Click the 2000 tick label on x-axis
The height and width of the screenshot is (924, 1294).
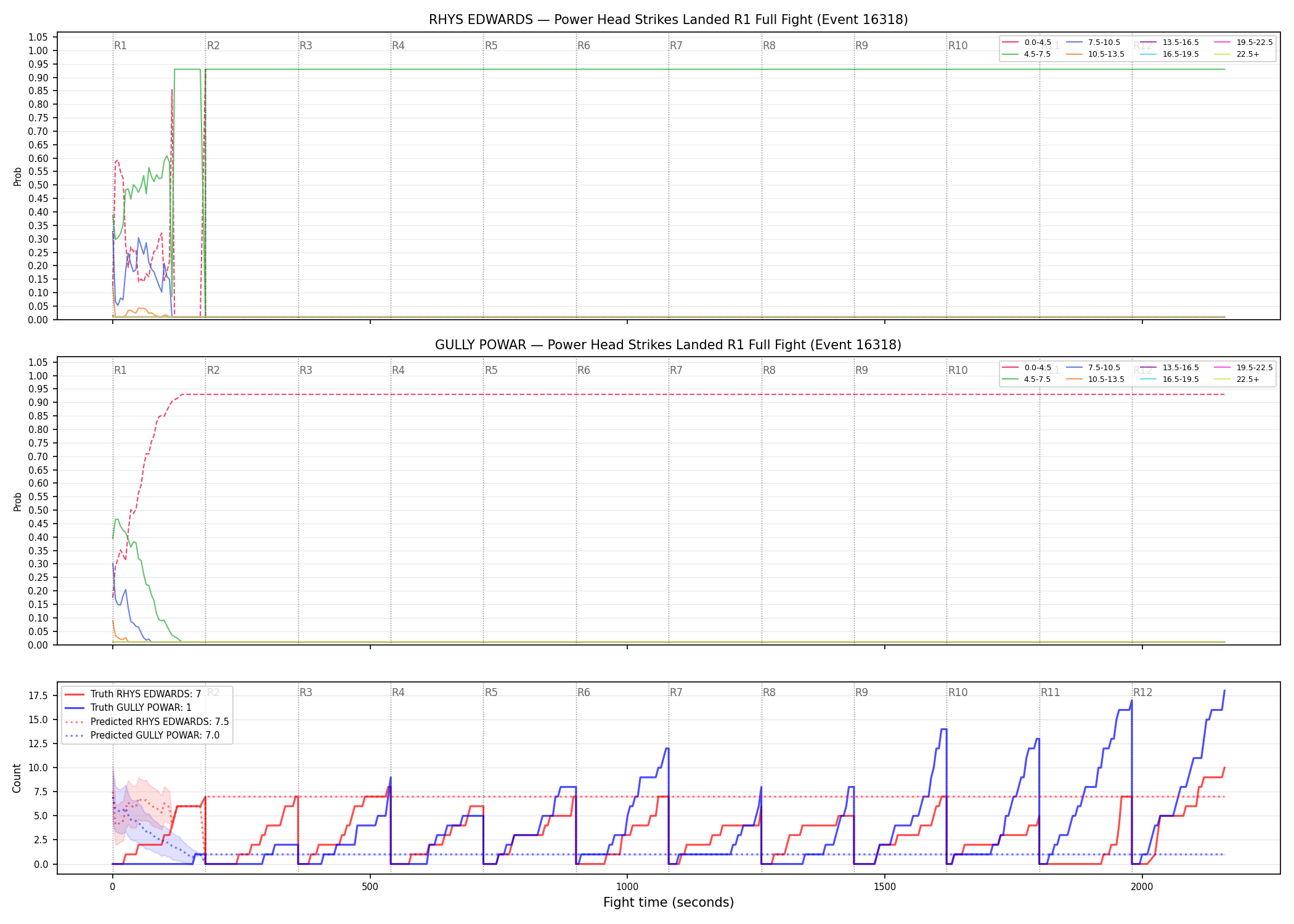click(1142, 886)
